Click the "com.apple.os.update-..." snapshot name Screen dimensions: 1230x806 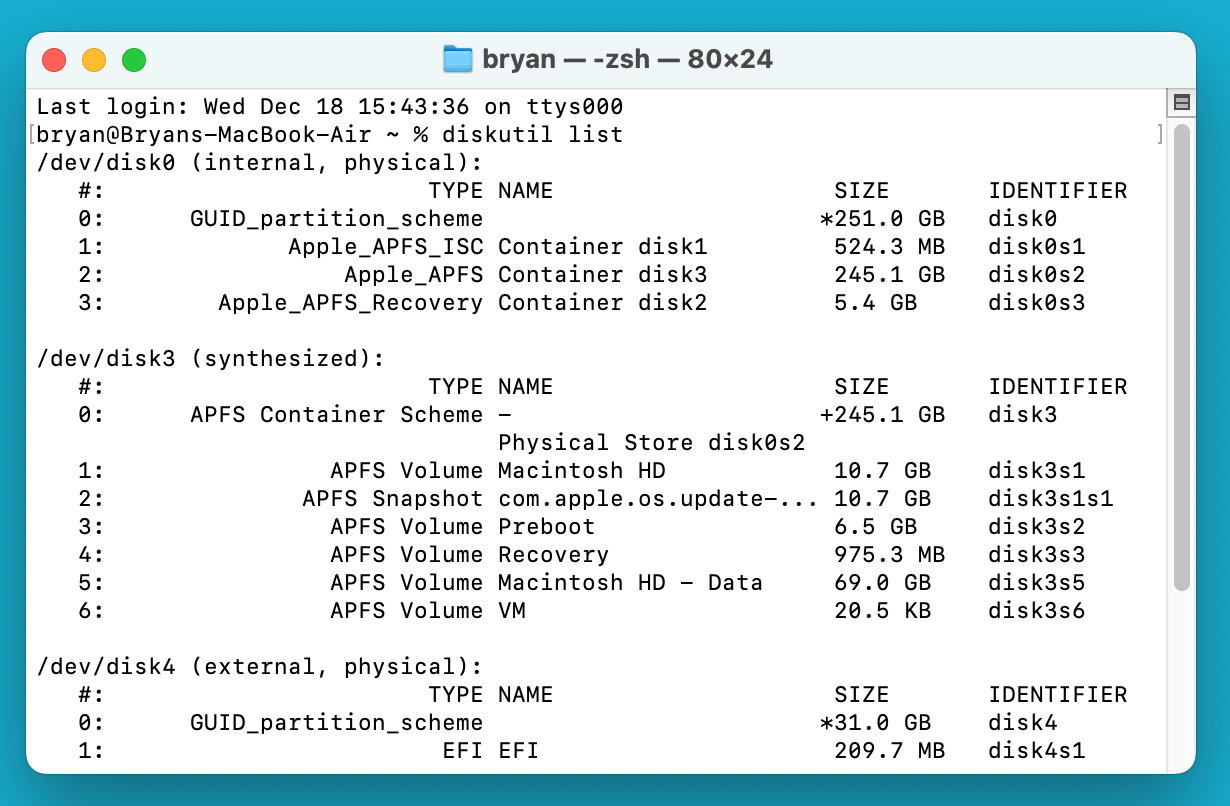[x=658, y=498]
